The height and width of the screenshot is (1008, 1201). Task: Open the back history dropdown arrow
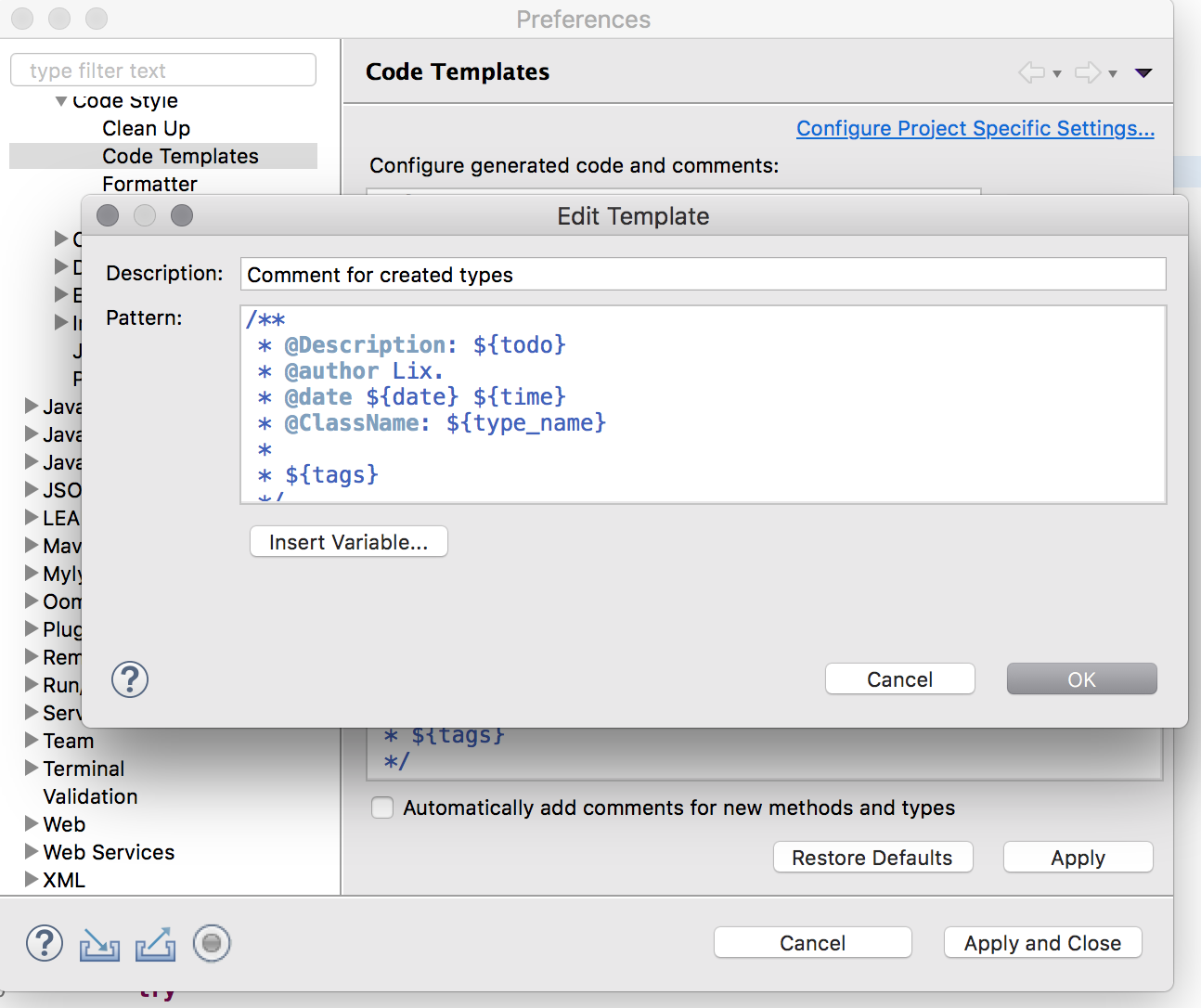pyautogui.click(x=1056, y=74)
